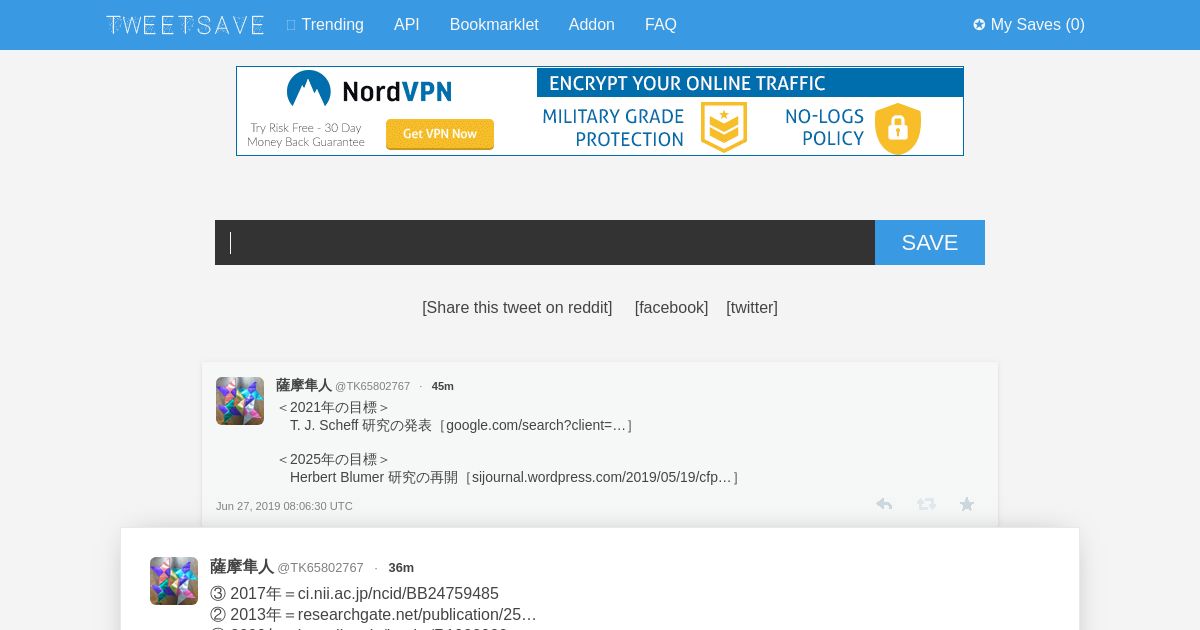The image size is (1200, 630).
Task: Share the tweet on facebook
Action: tap(671, 308)
